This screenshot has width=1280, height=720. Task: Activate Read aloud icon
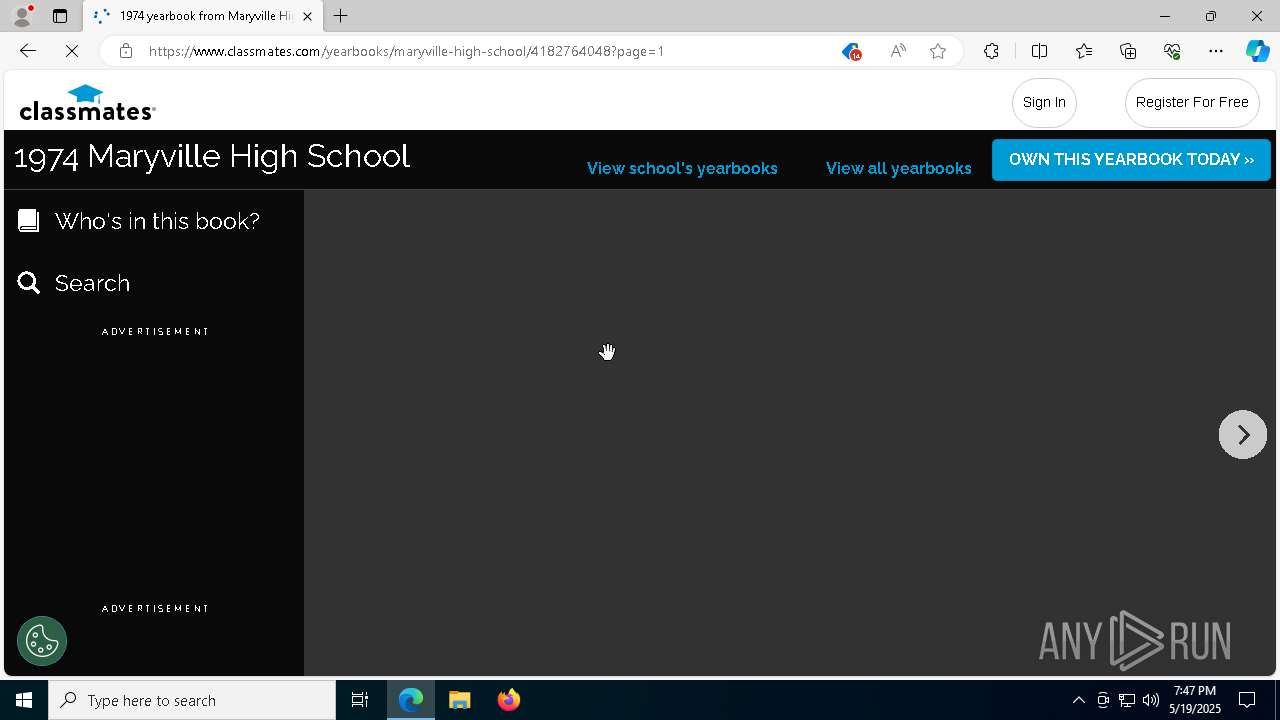click(x=898, y=51)
